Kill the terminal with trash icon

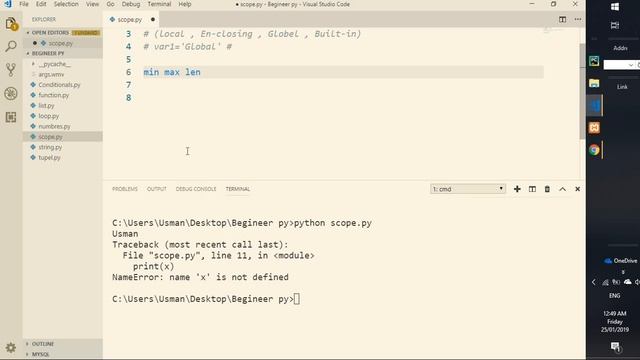click(547, 189)
